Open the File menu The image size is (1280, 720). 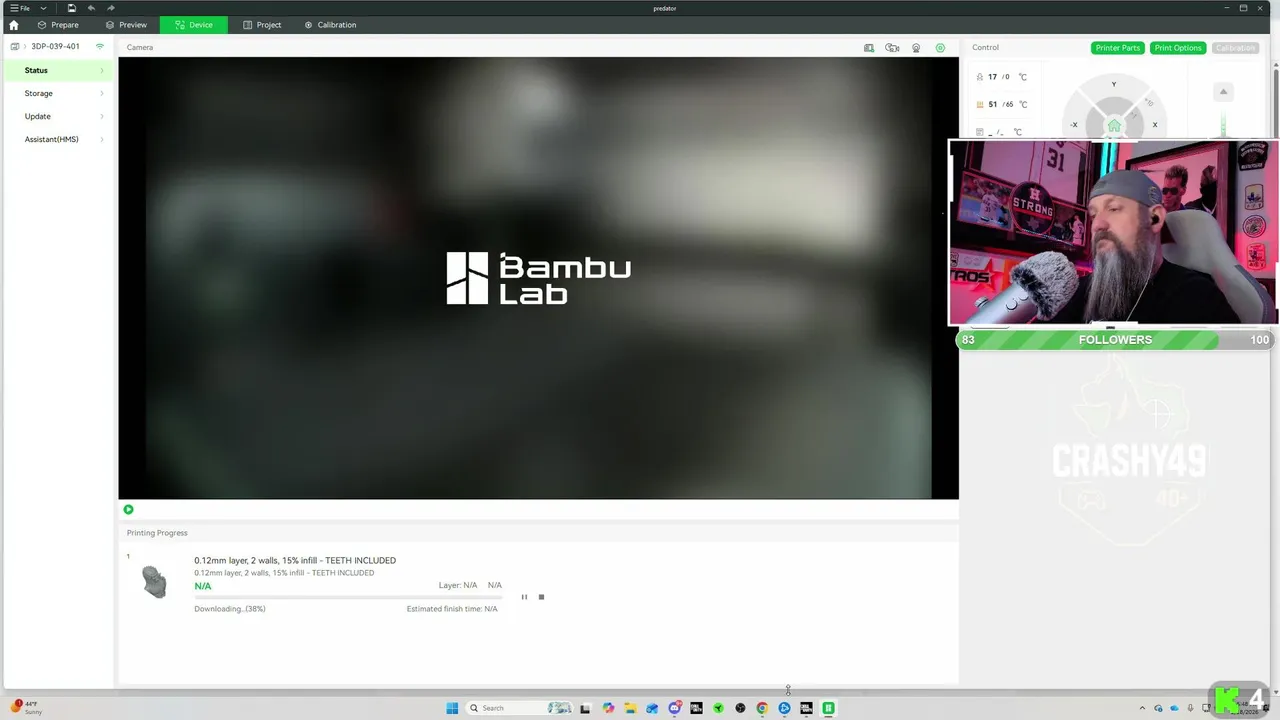click(x=20, y=8)
